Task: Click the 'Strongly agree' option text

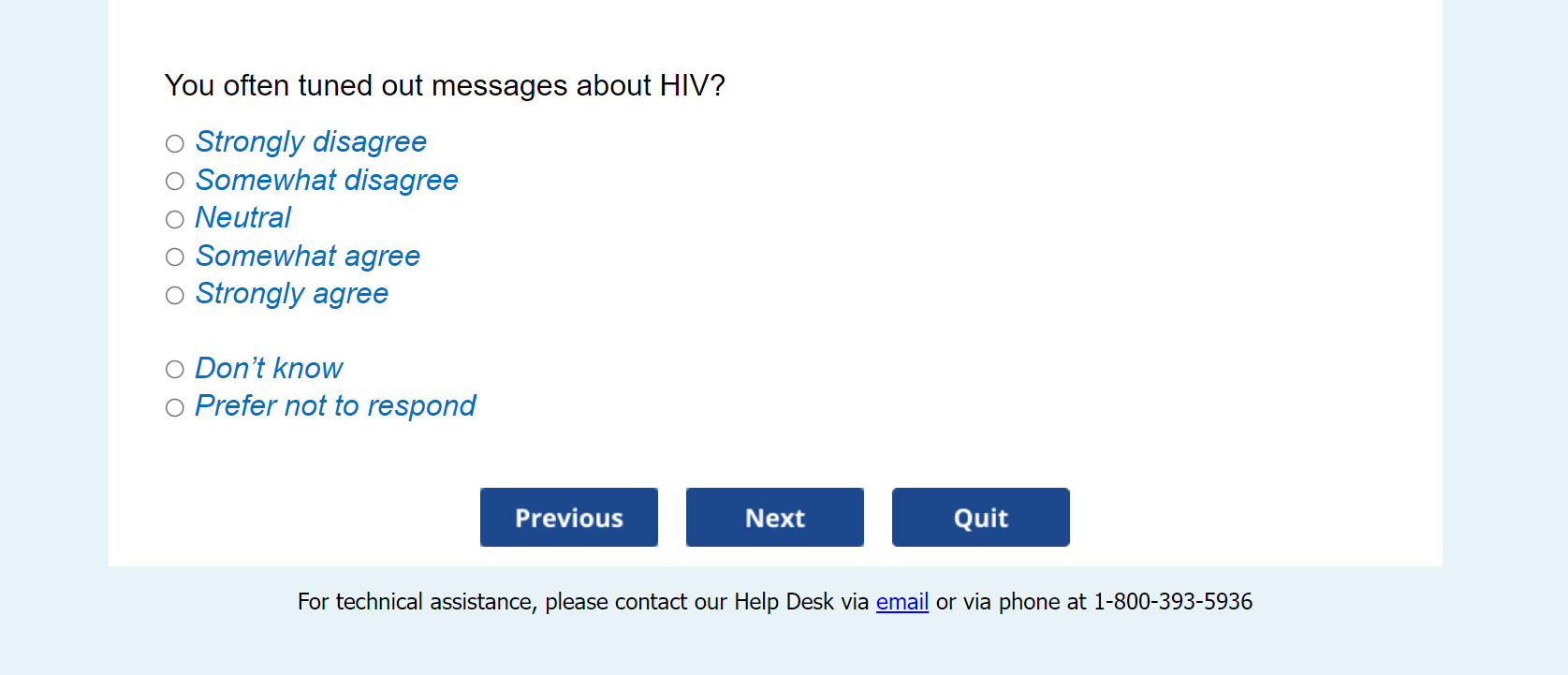Action: (x=292, y=294)
